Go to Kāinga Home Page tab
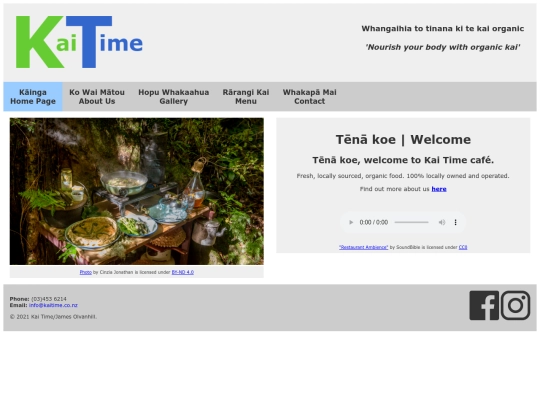Screen dimensions: 540x405 tap(33, 97)
